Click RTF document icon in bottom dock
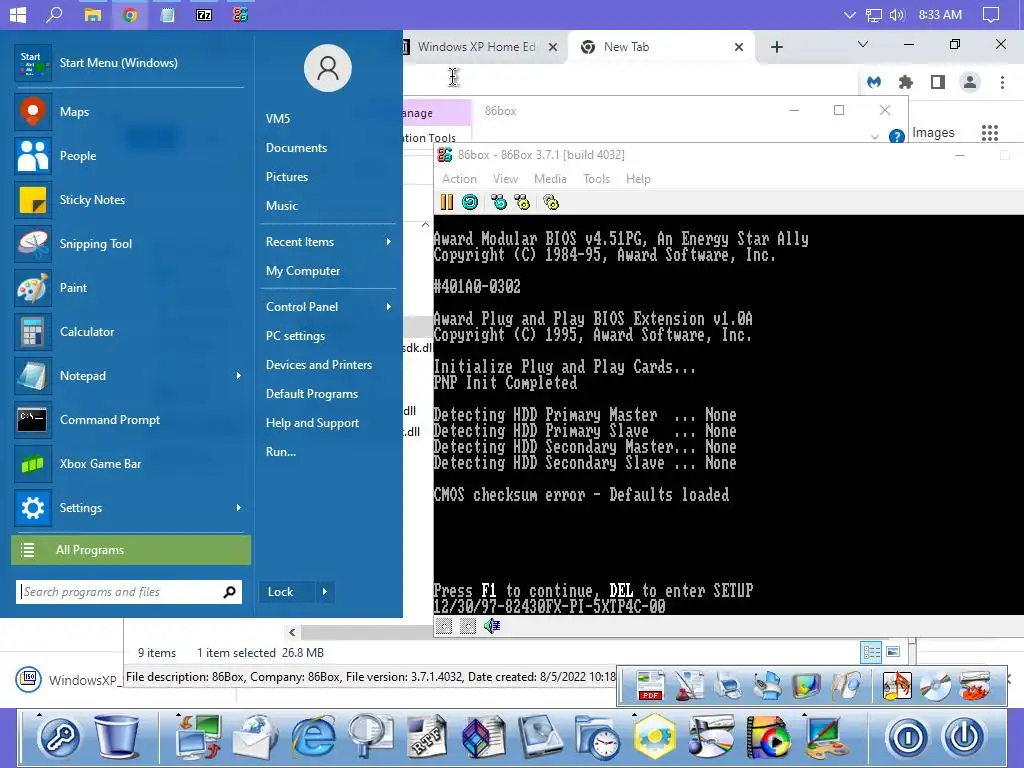 click(x=427, y=737)
